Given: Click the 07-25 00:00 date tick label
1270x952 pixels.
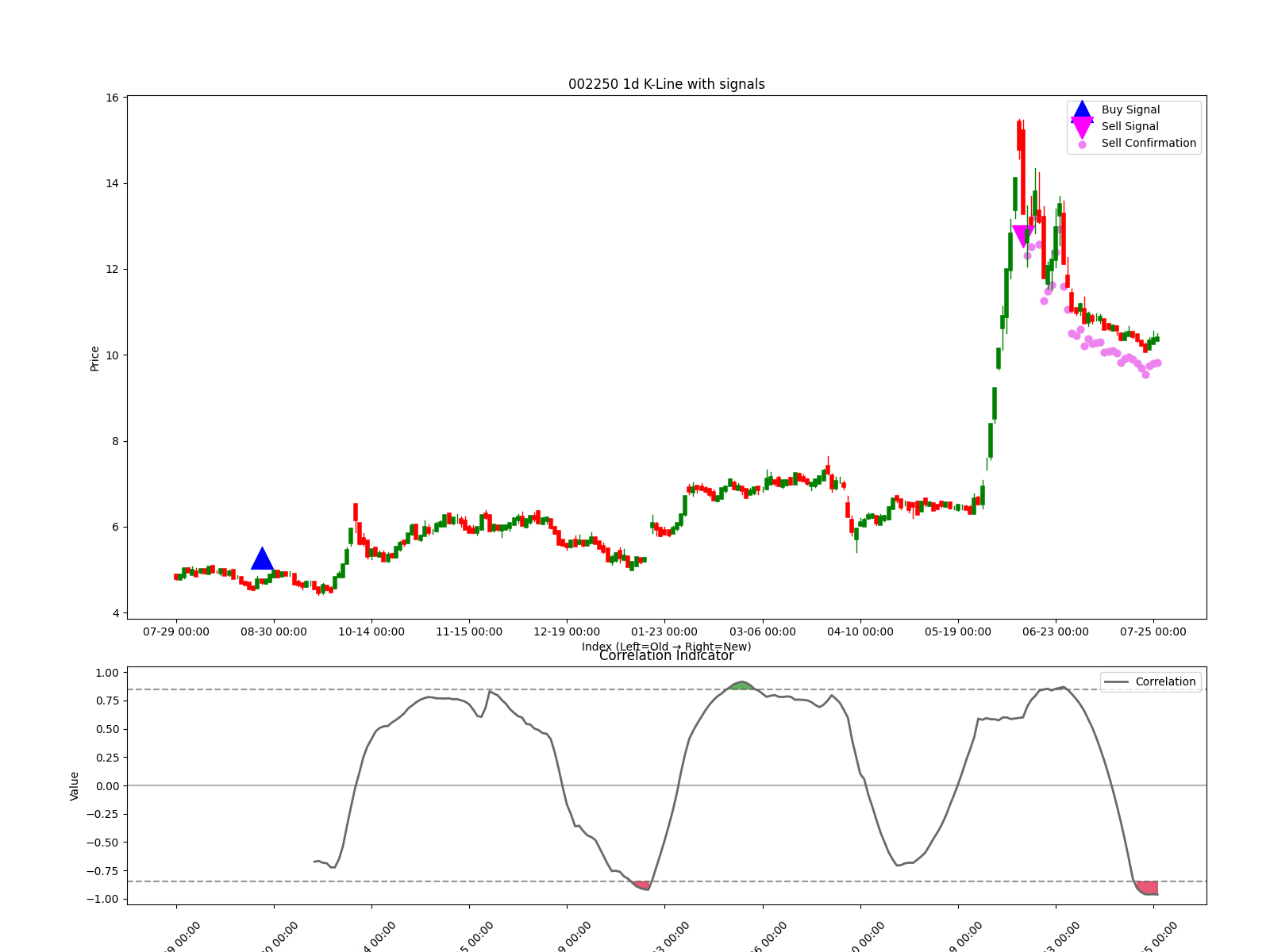Looking at the screenshot, I should pyautogui.click(x=1153, y=632).
